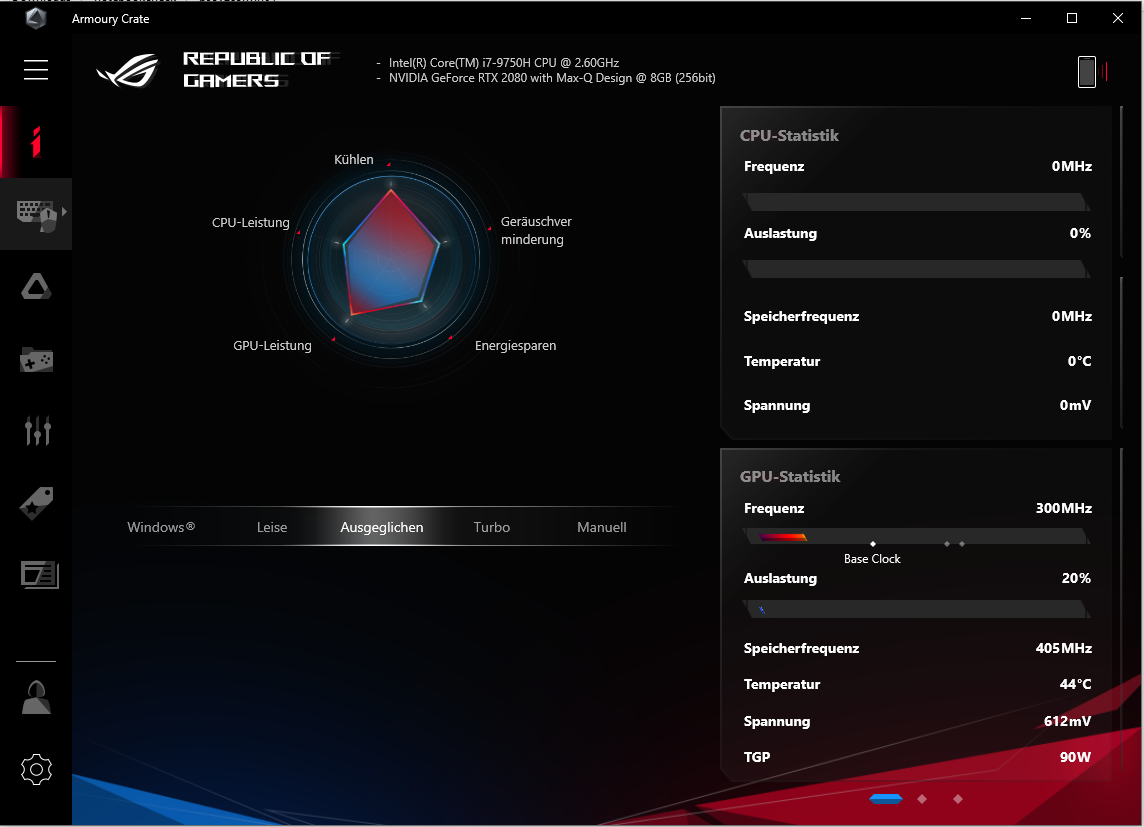Click the CPU Speicherfrequenz 0MHz value
The image size is (1144, 827).
(1071, 317)
